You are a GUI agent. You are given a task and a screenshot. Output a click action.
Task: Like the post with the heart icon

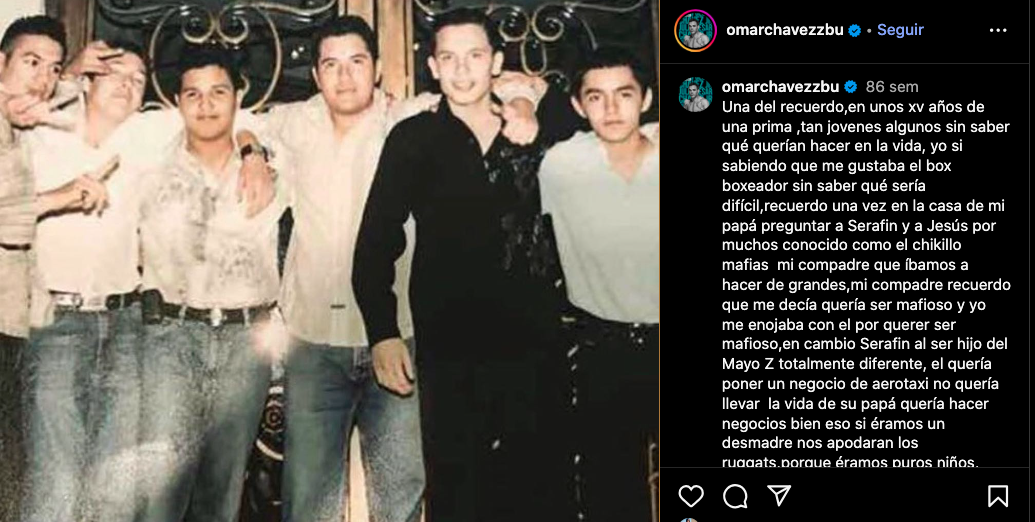[691, 496]
